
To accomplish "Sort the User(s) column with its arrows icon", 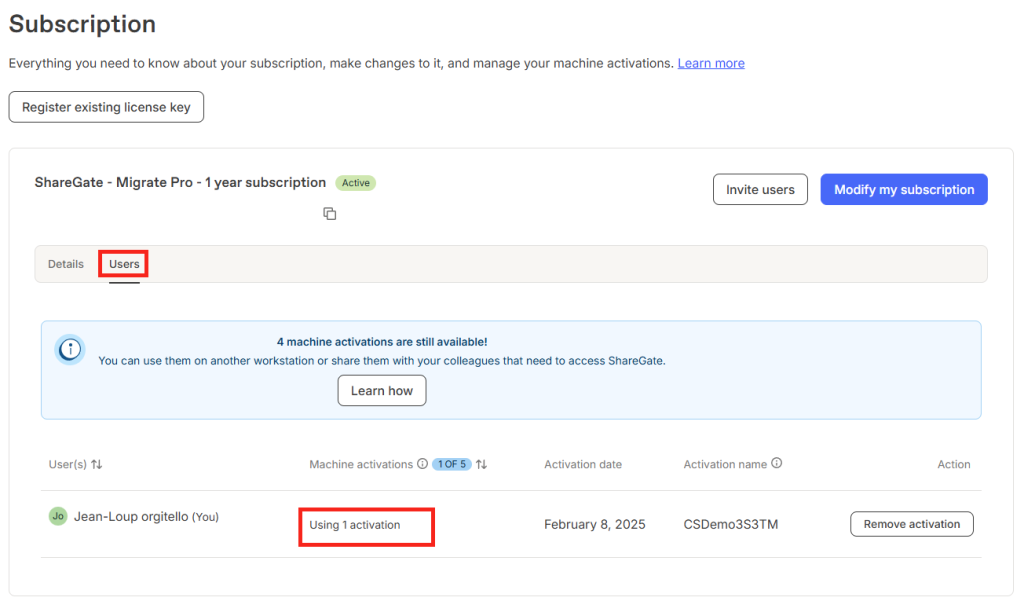I will point(97,464).
